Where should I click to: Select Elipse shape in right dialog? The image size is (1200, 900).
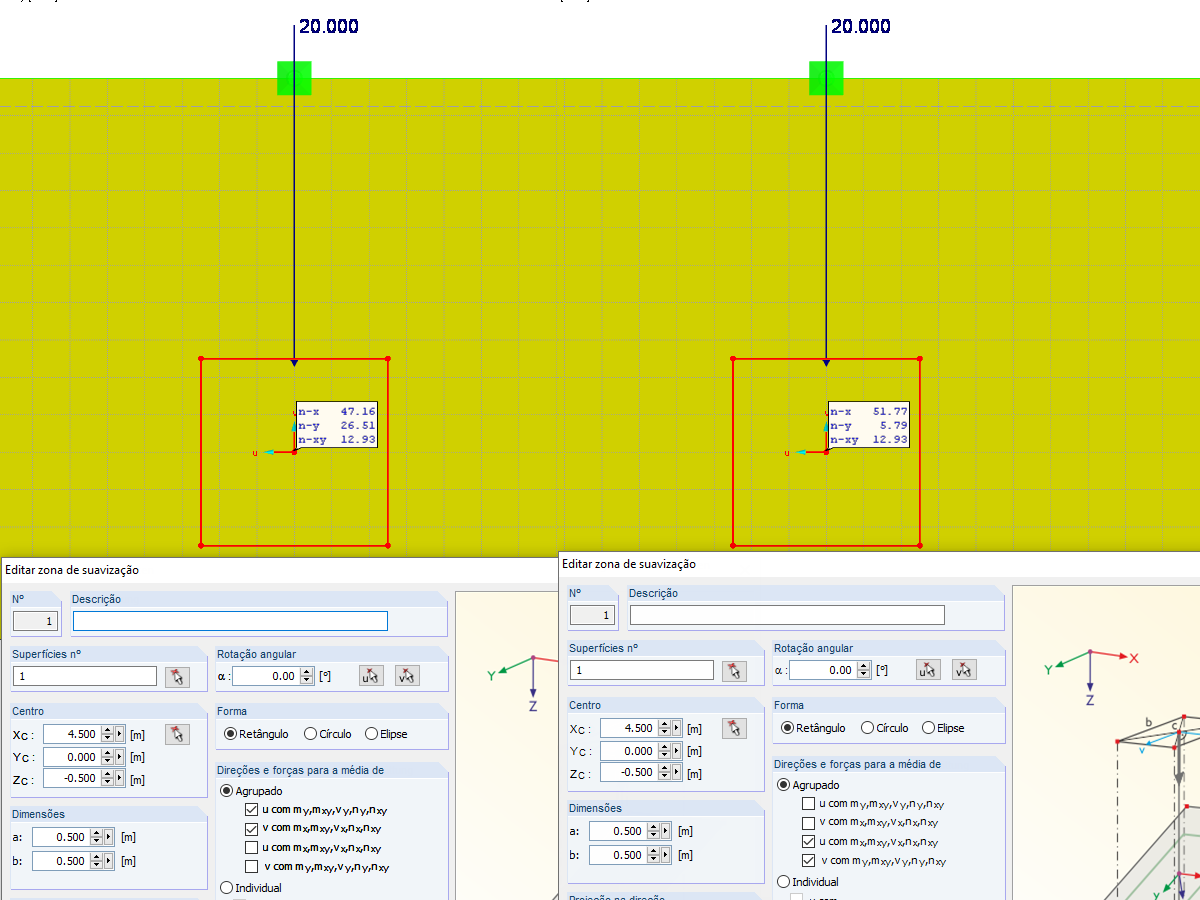tap(944, 728)
